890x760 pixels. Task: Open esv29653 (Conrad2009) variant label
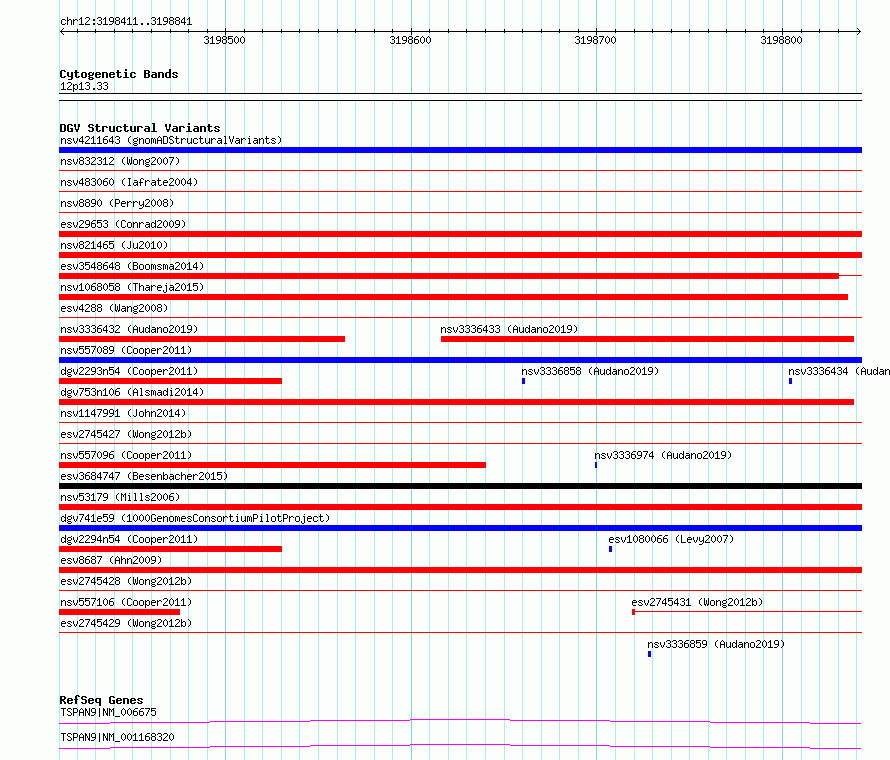pos(123,224)
